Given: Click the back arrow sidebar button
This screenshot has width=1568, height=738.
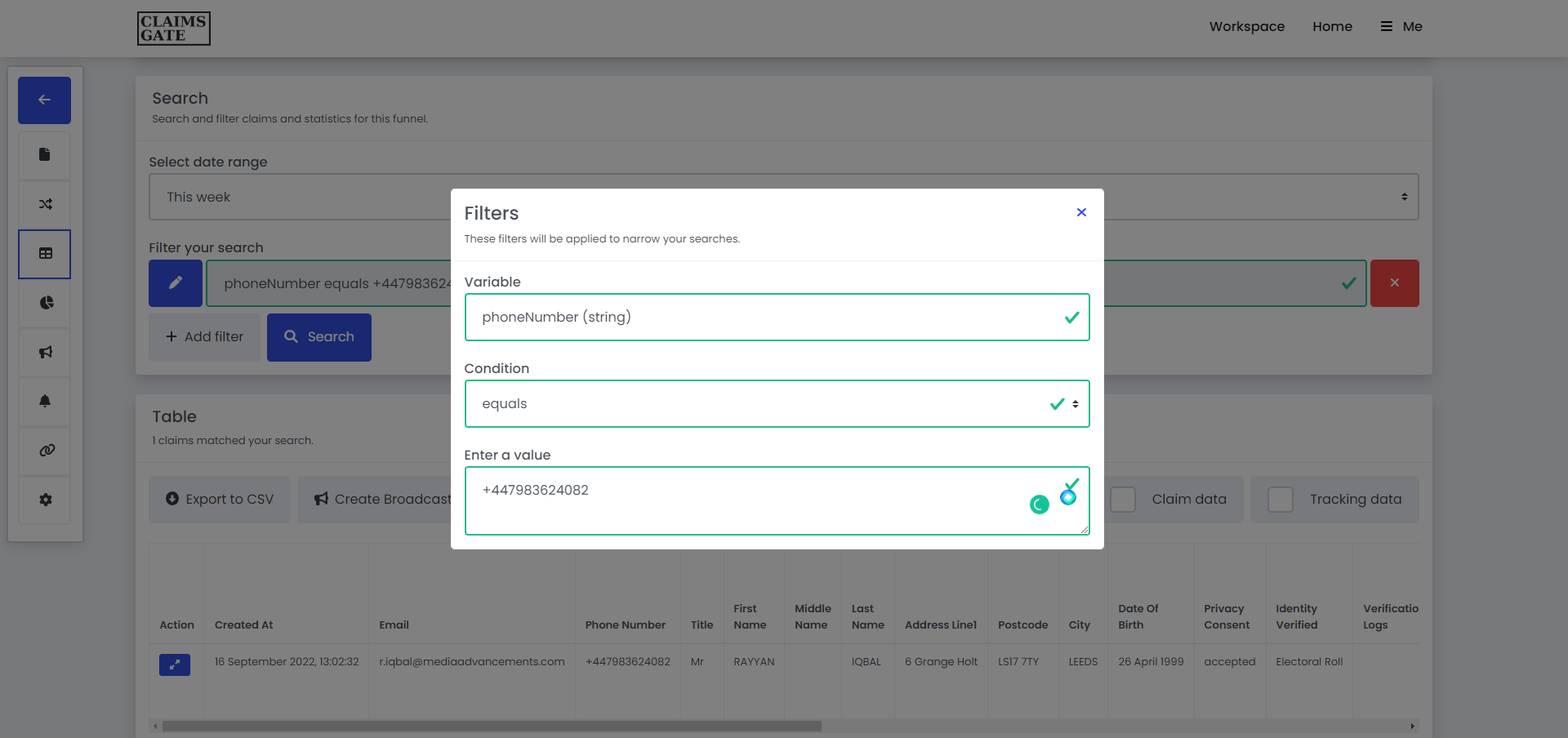Looking at the screenshot, I should pos(44,100).
